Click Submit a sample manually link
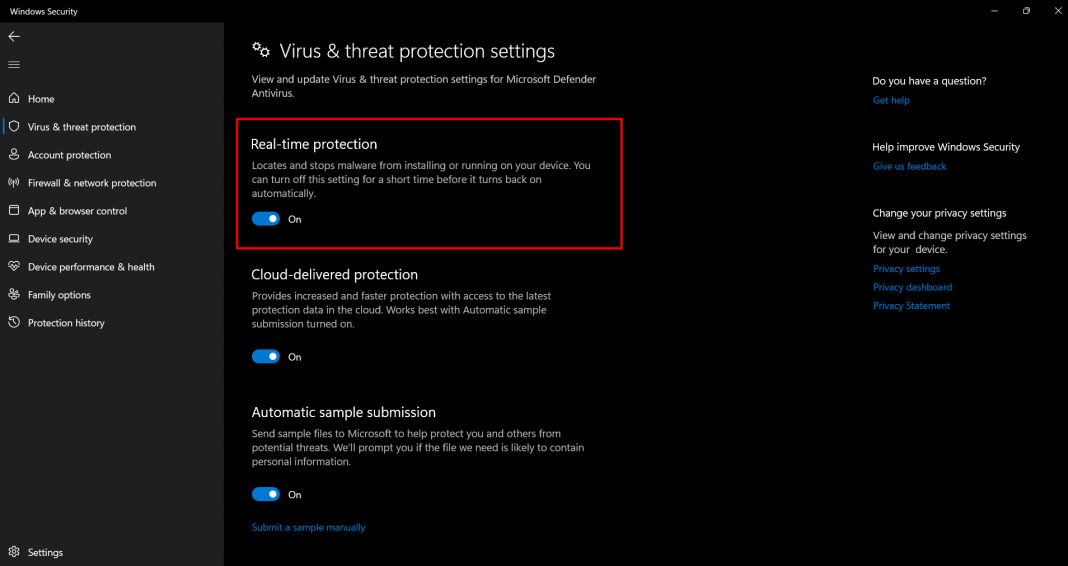This screenshot has width=1068, height=566. pyautogui.click(x=308, y=527)
